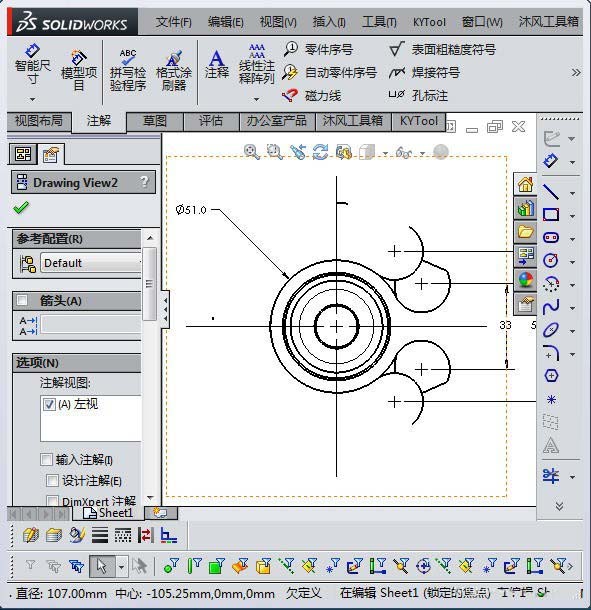Expand the Smart Dimension dropdown arrow
Image resolution: width=591 pixels, height=610 pixels.
click(33, 100)
